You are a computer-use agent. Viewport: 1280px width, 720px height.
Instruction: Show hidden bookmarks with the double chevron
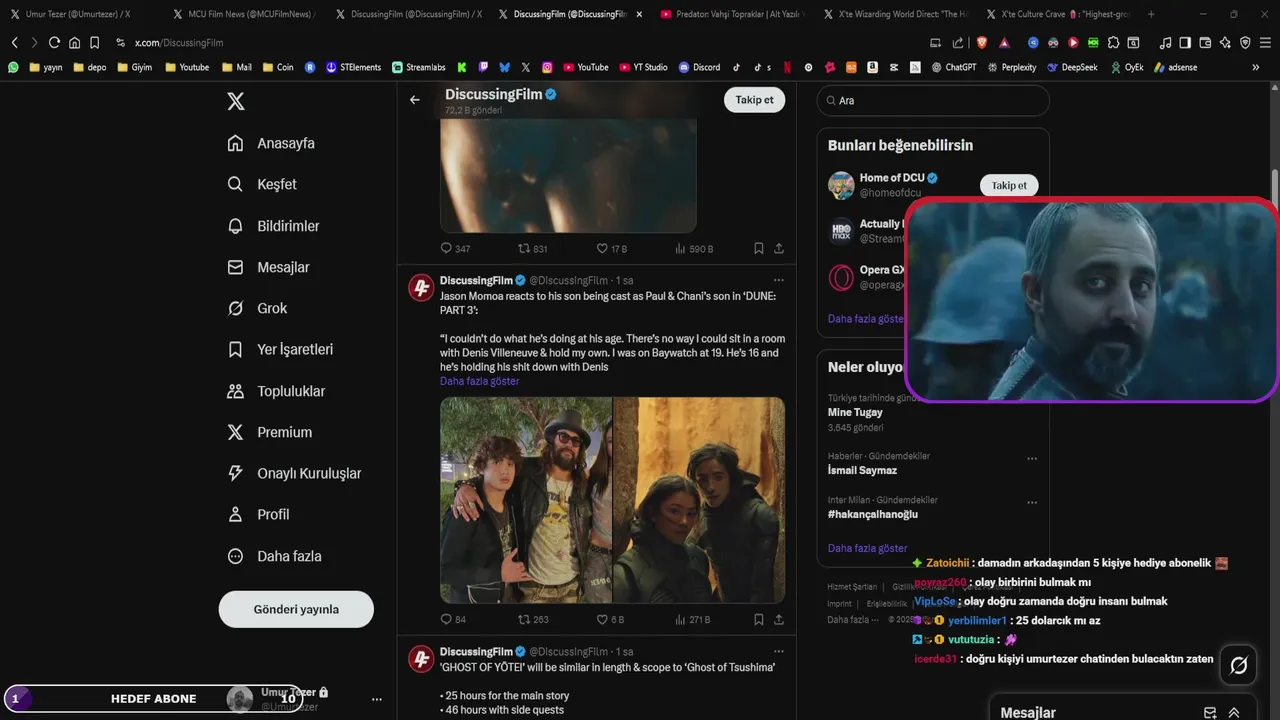point(1256,67)
